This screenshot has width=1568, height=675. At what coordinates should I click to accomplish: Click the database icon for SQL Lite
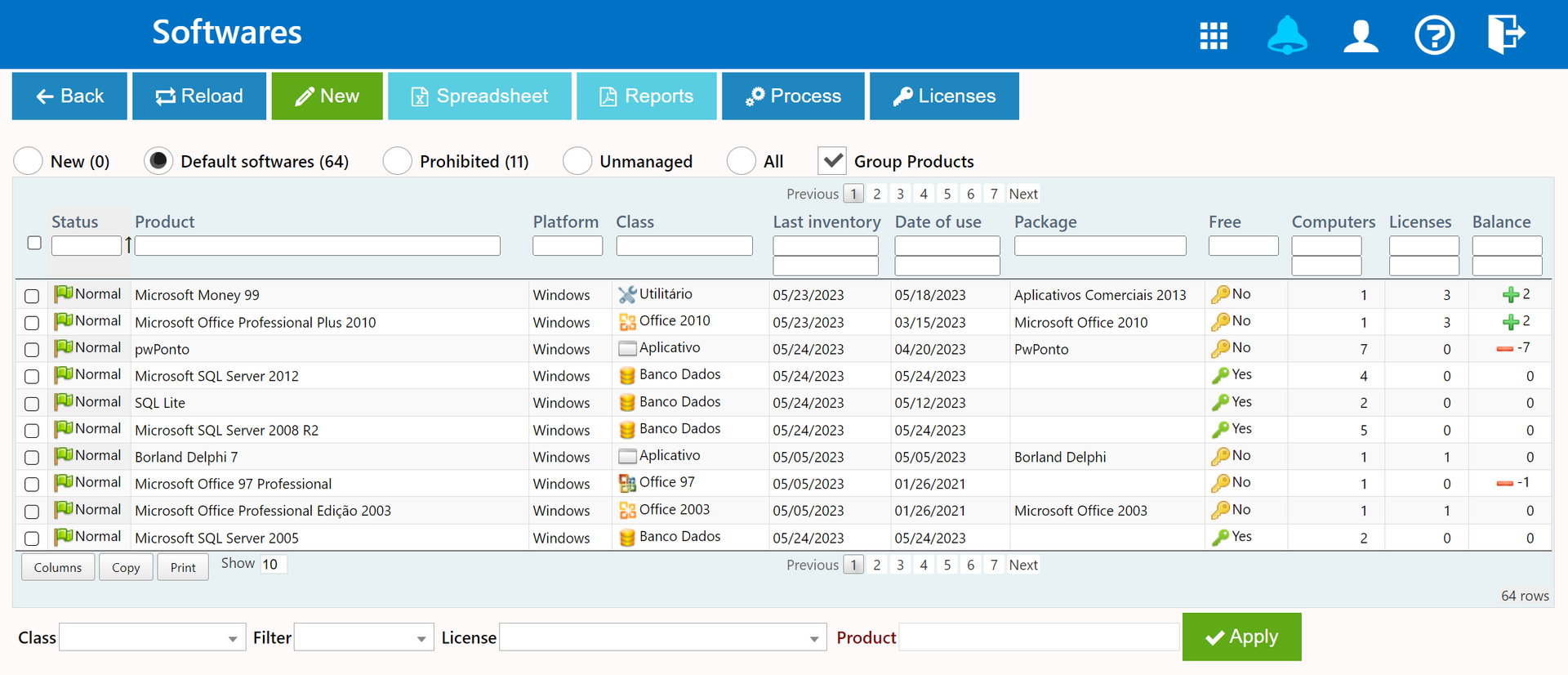point(627,403)
